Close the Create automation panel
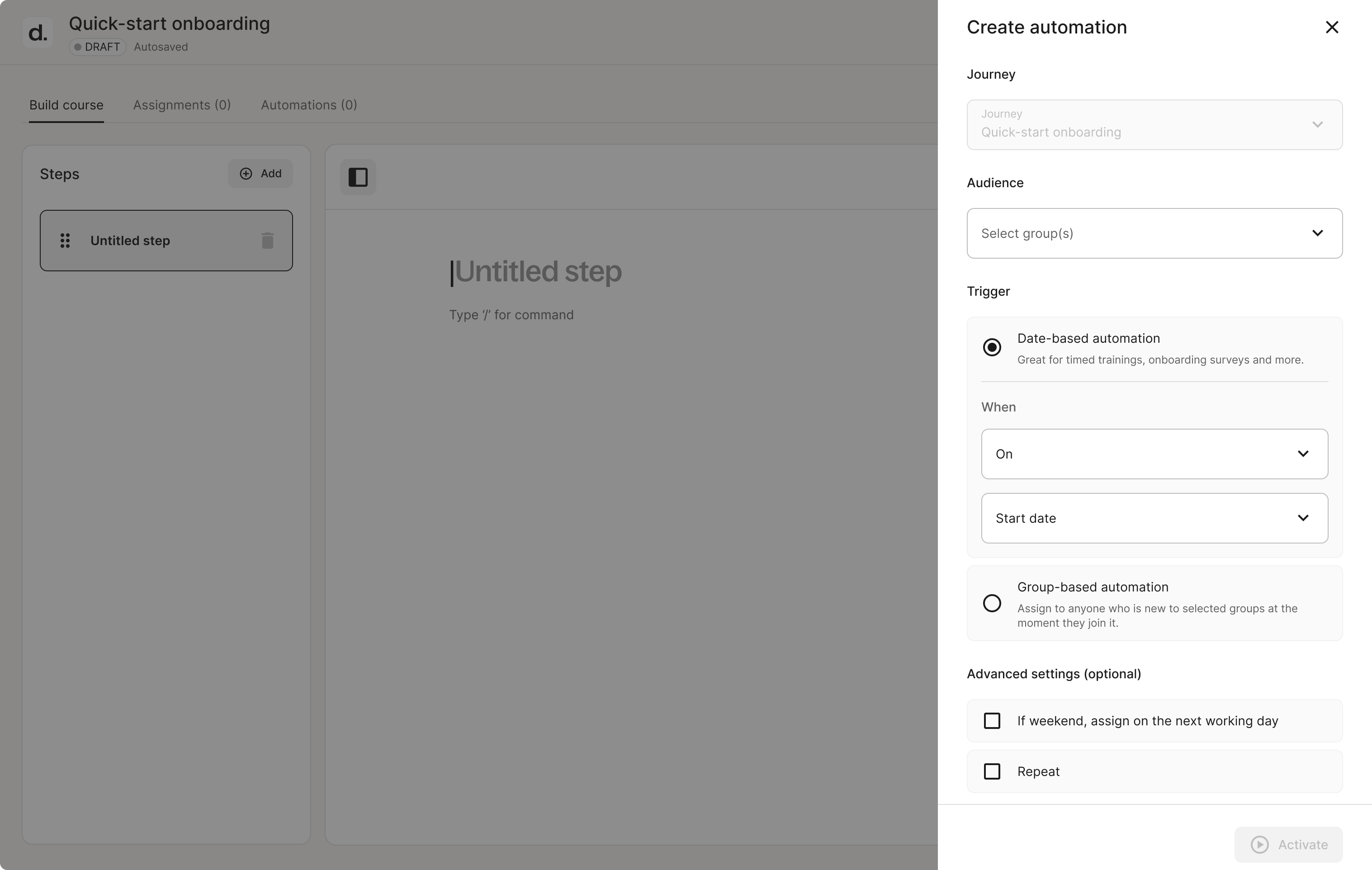1372x870 pixels. (x=1332, y=27)
